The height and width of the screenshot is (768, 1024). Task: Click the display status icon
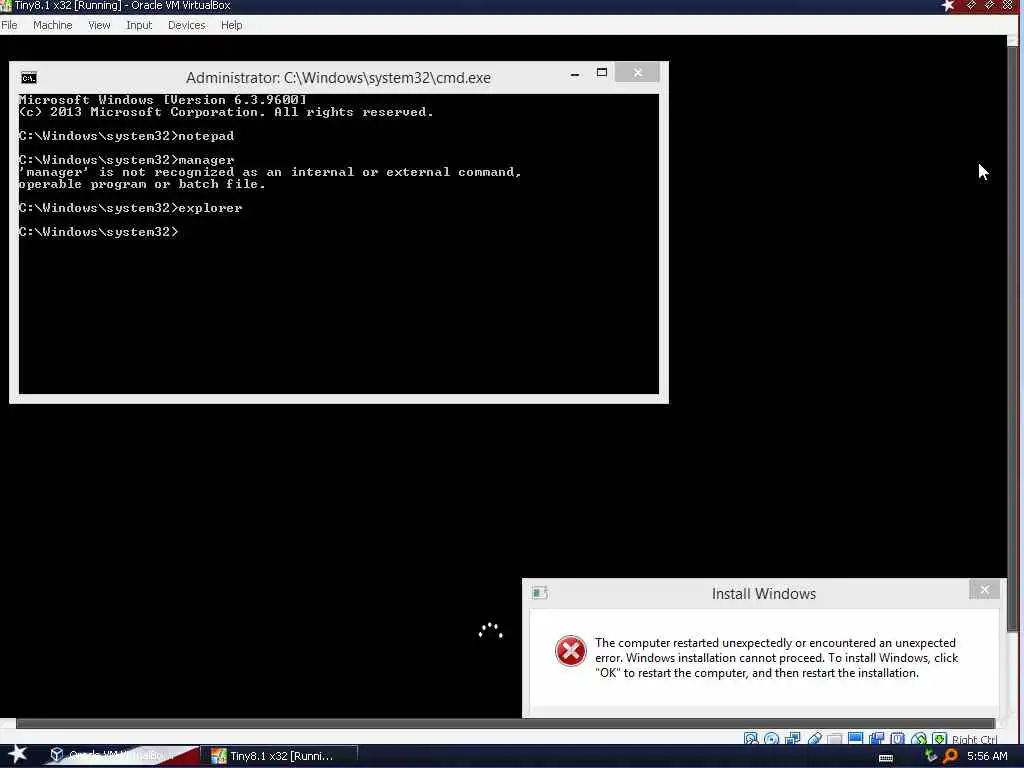856,739
